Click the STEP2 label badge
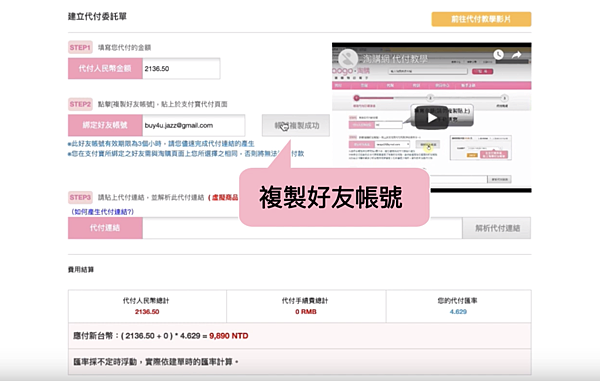The image size is (600, 381). pos(80,104)
